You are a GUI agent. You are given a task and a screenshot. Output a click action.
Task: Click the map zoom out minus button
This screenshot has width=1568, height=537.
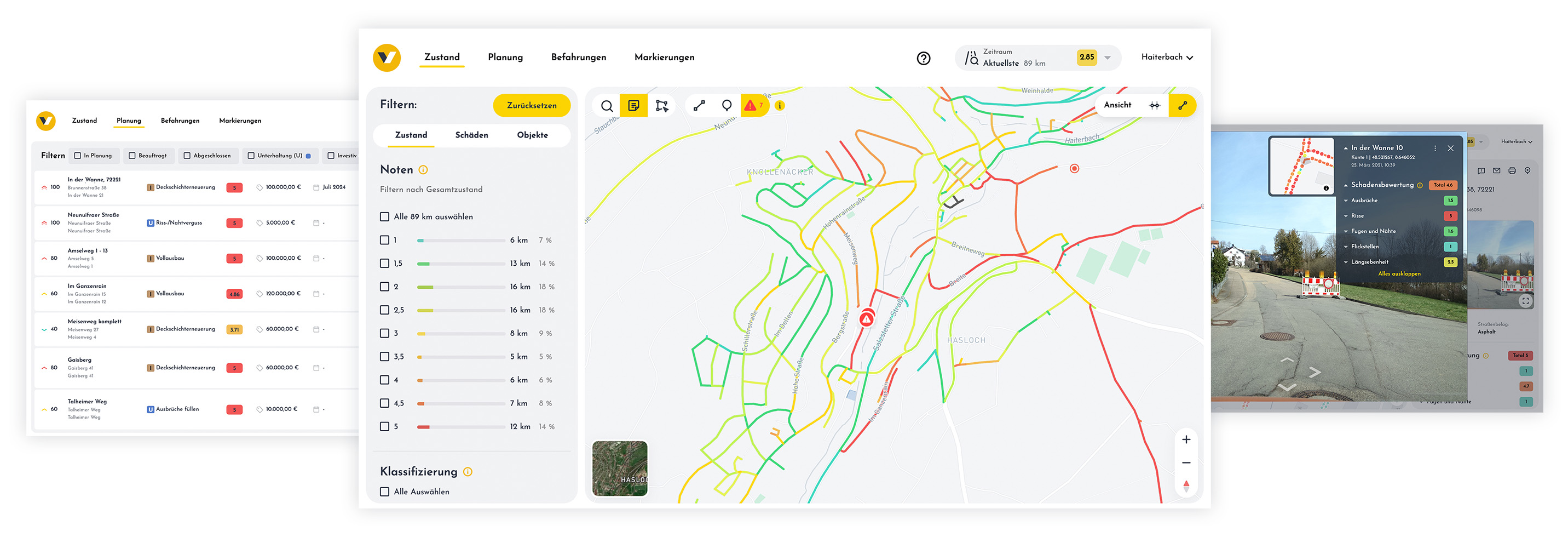(1186, 462)
